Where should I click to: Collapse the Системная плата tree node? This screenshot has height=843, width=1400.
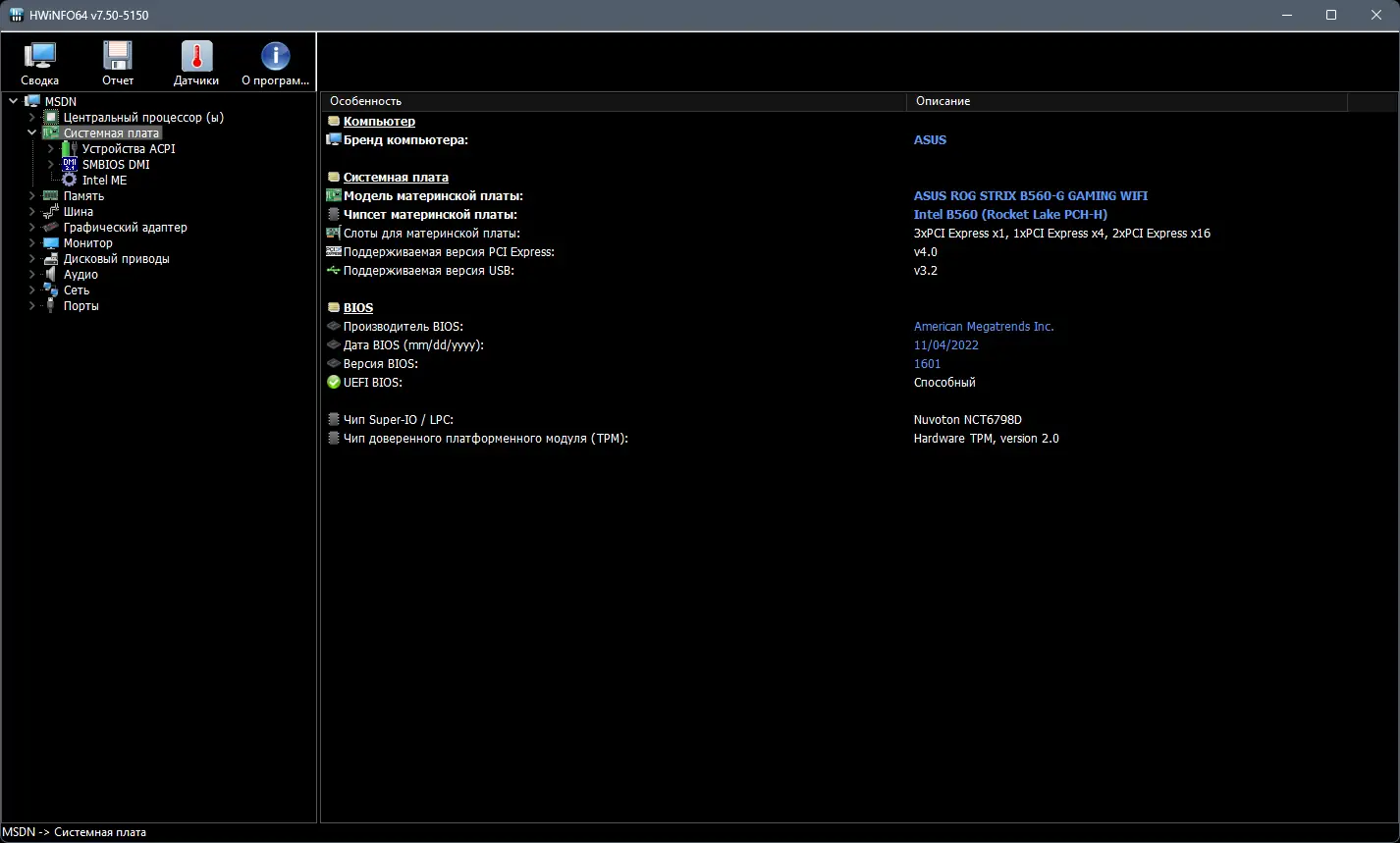pyautogui.click(x=32, y=133)
